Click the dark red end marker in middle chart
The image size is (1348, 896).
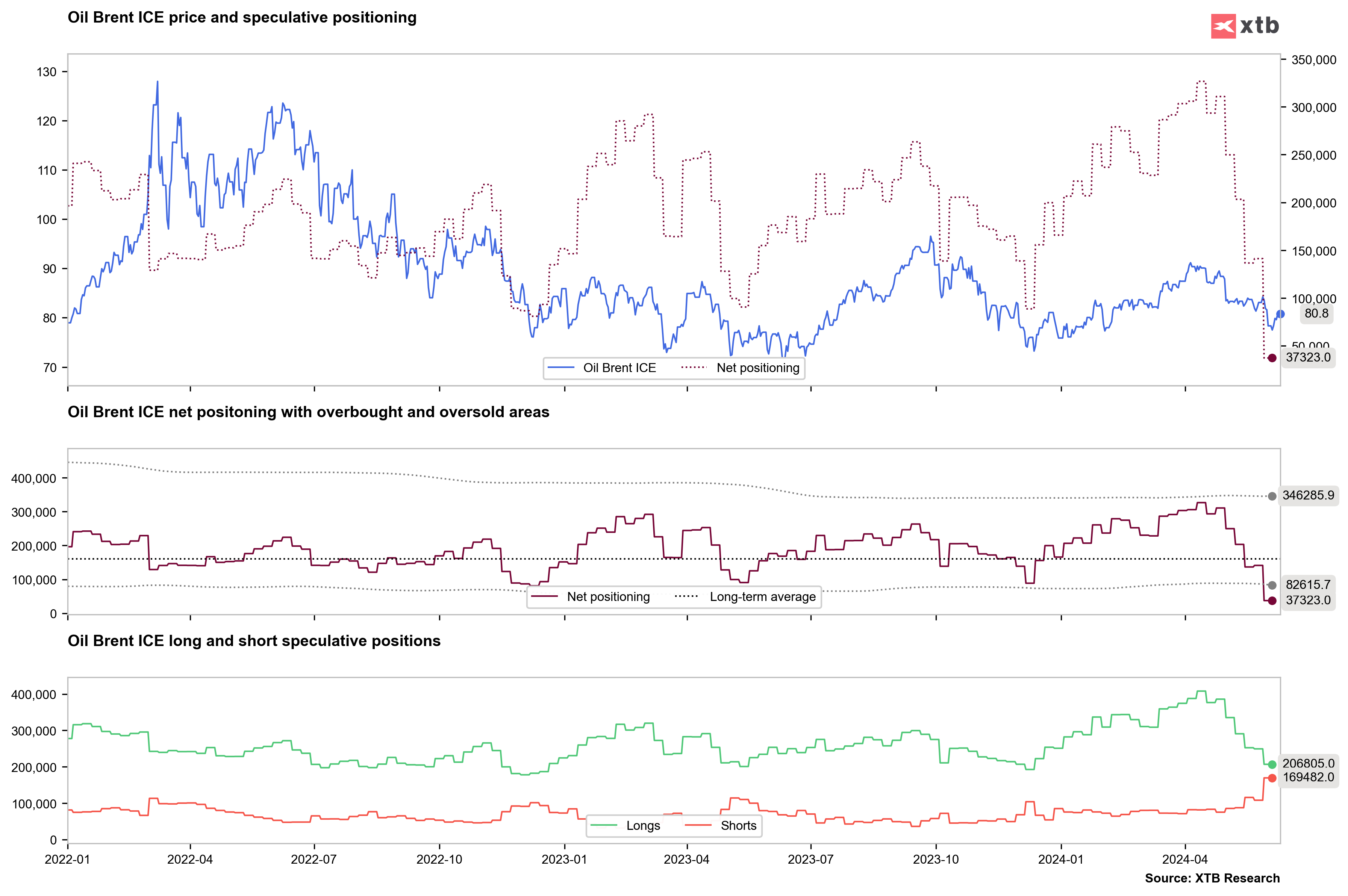[1272, 601]
